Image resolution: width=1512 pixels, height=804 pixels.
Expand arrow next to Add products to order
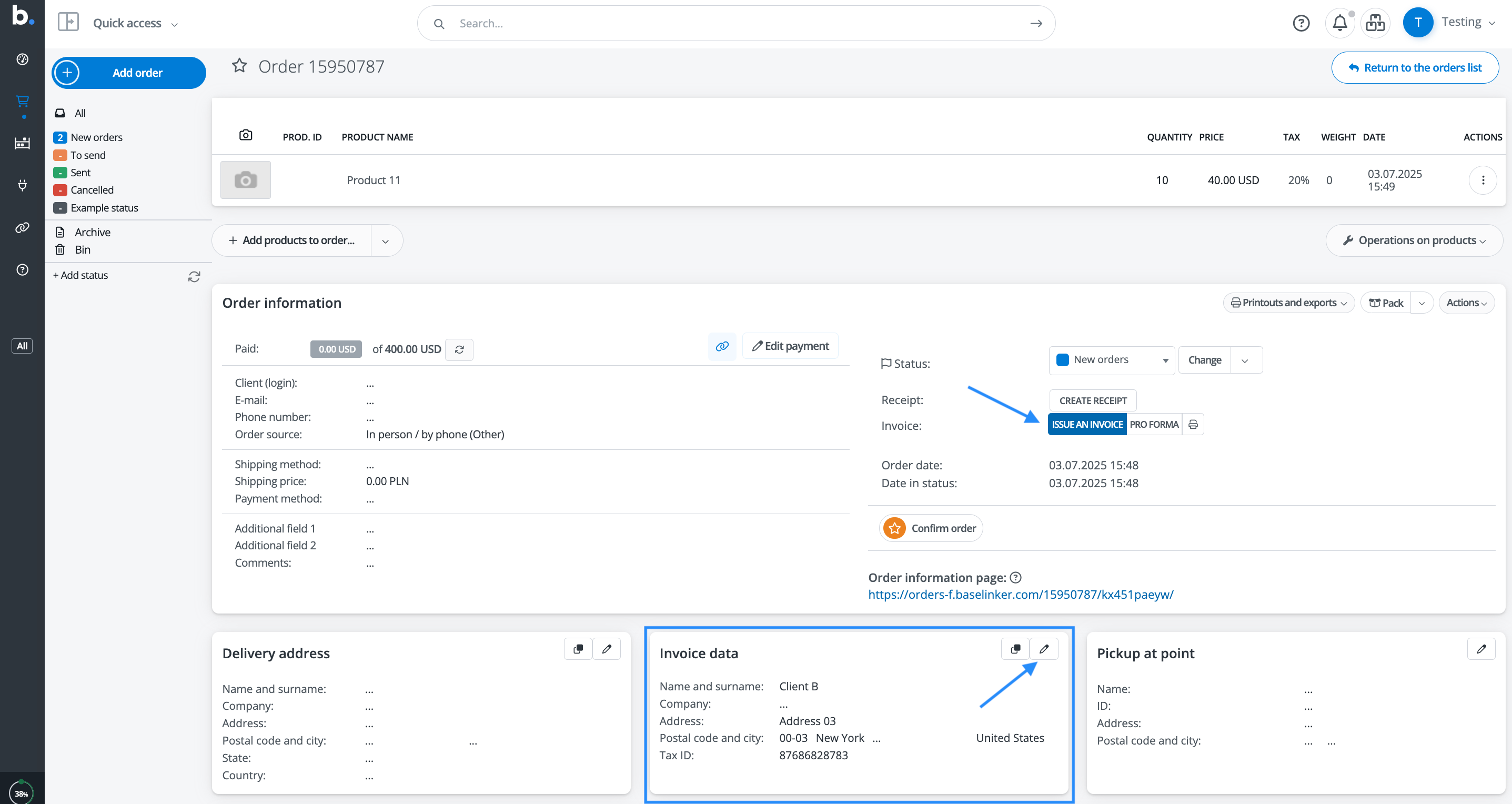point(386,241)
